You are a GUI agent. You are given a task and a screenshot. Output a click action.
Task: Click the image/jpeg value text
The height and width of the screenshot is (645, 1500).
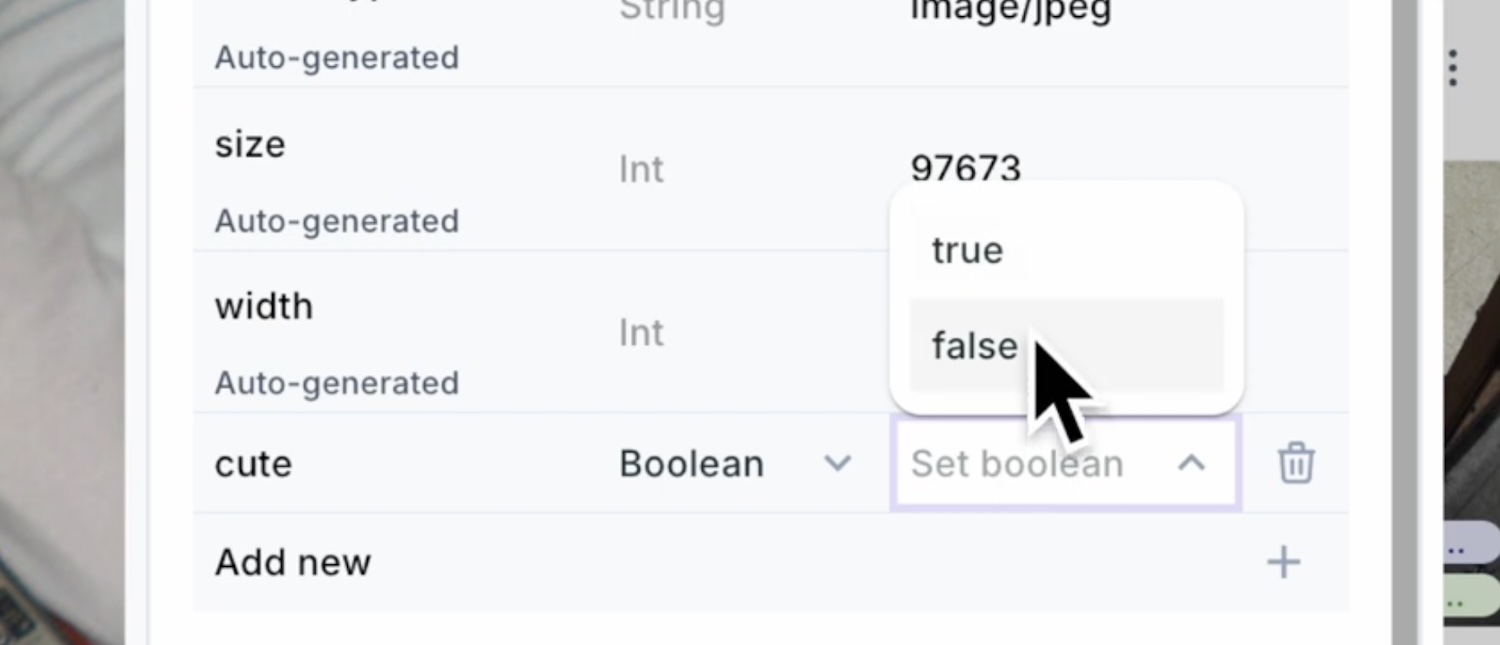click(1010, 12)
